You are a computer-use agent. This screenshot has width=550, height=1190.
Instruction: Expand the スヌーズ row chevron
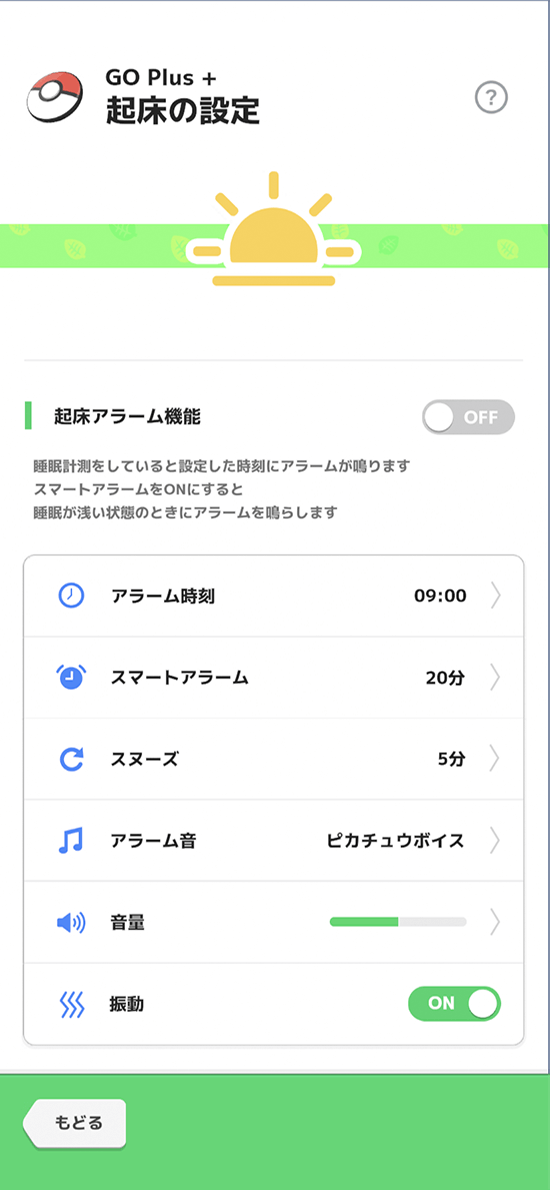tap(495, 759)
